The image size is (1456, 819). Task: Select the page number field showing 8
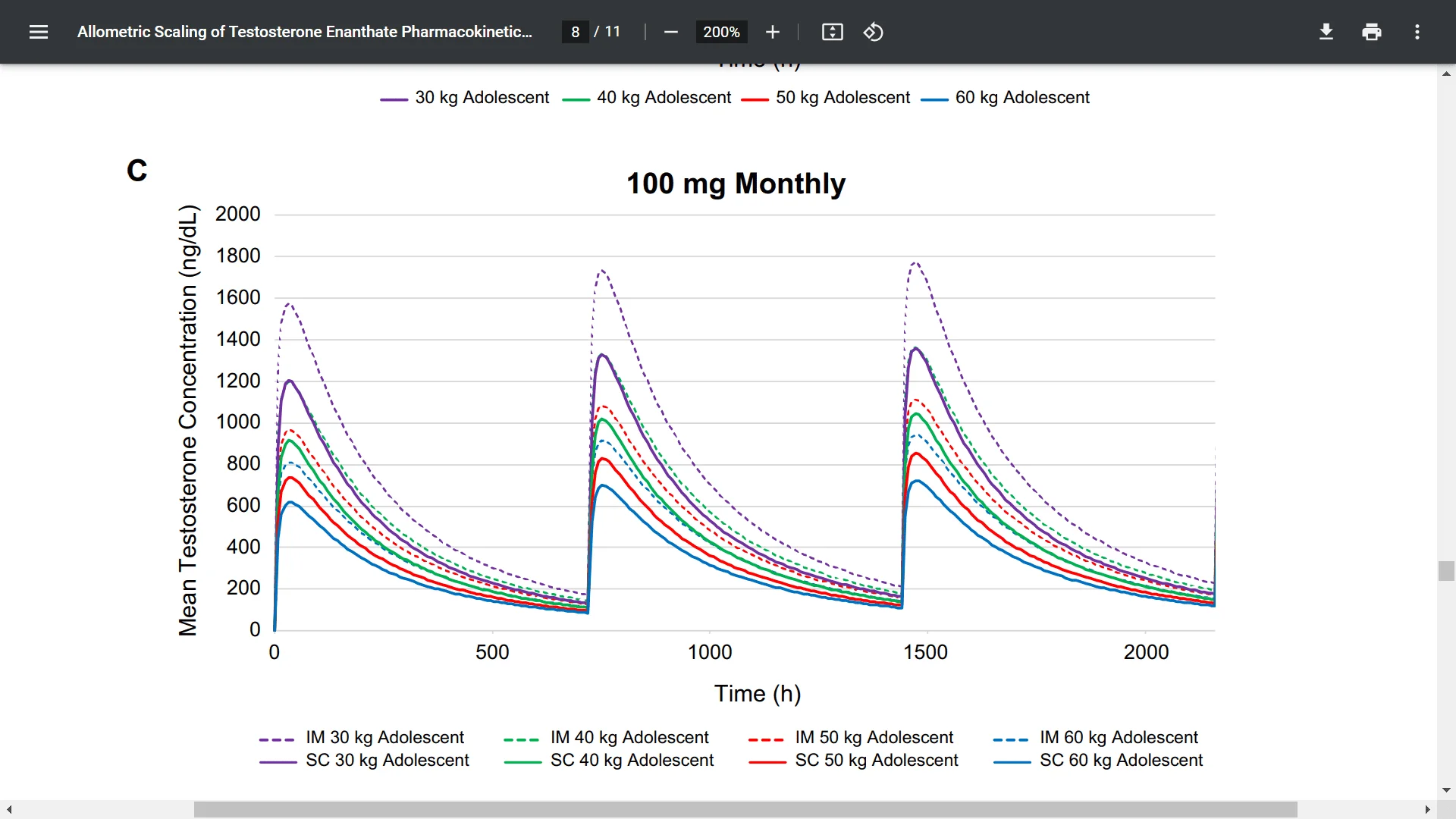point(576,32)
